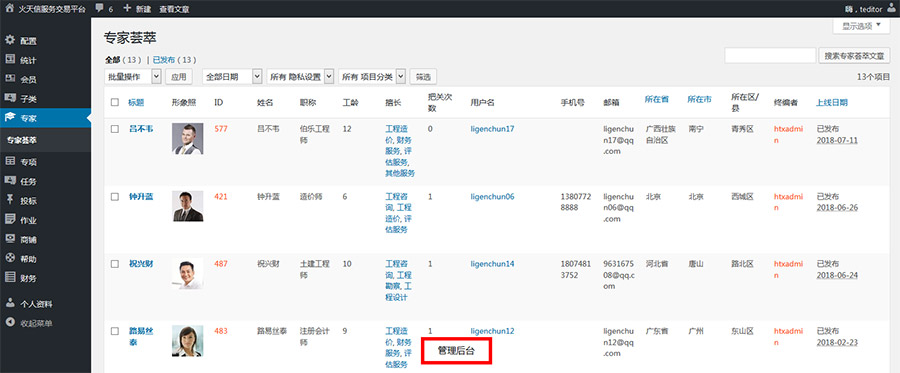Click the 搜索专家荟萃文章 search button
Image resolution: width=900 pixels, height=373 pixels.
click(855, 56)
